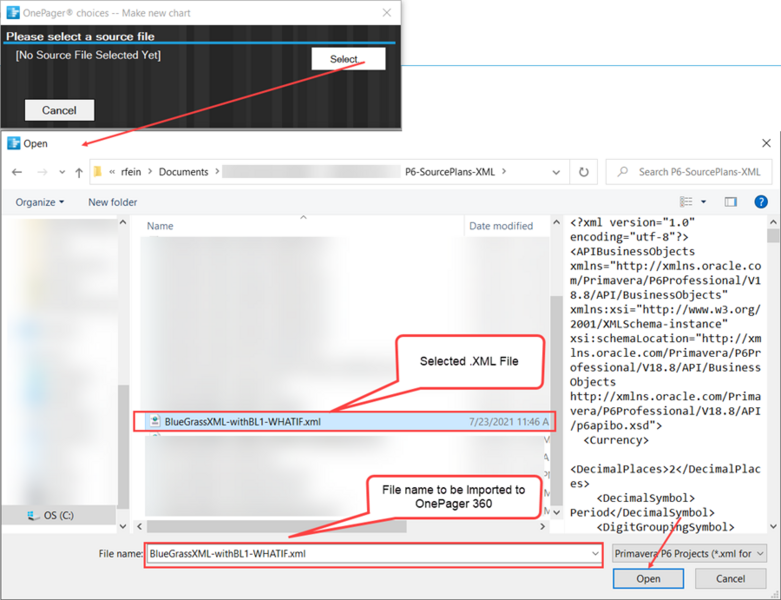Open recent locations dropdown arrow
This screenshot has width=781, height=600.
click(62, 172)
